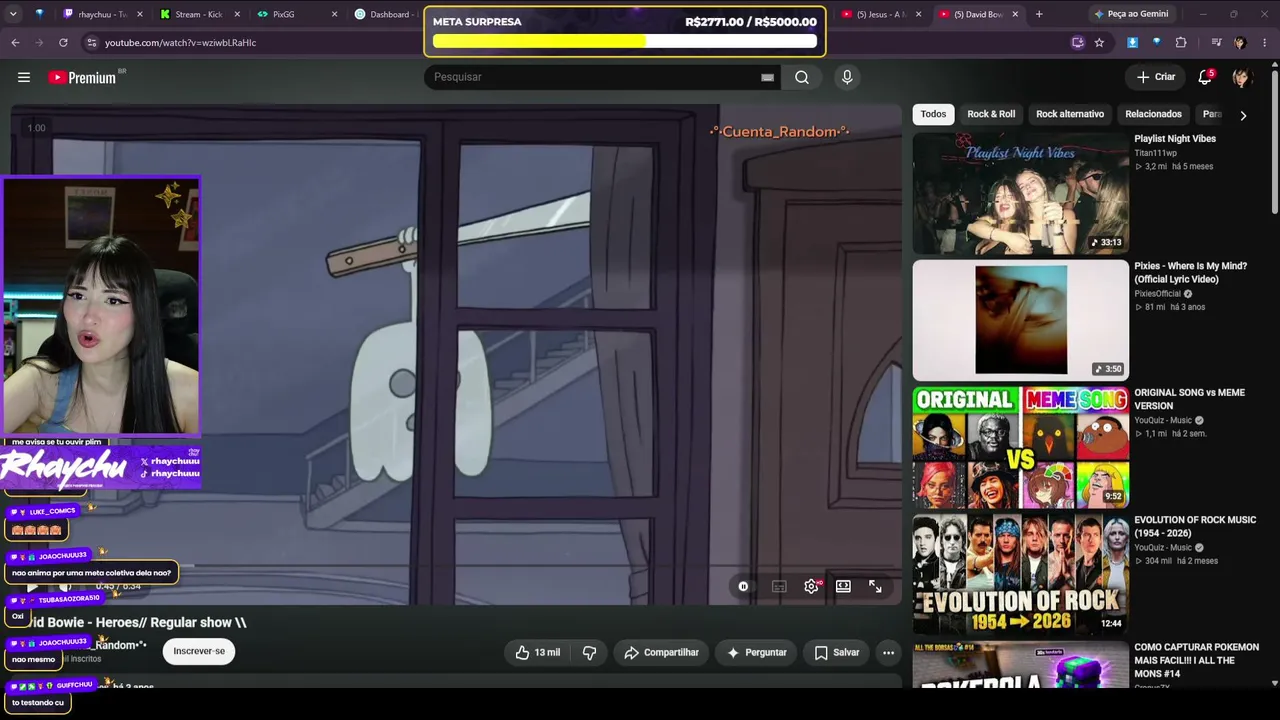Open the Criar create menu

(1156, 77)
